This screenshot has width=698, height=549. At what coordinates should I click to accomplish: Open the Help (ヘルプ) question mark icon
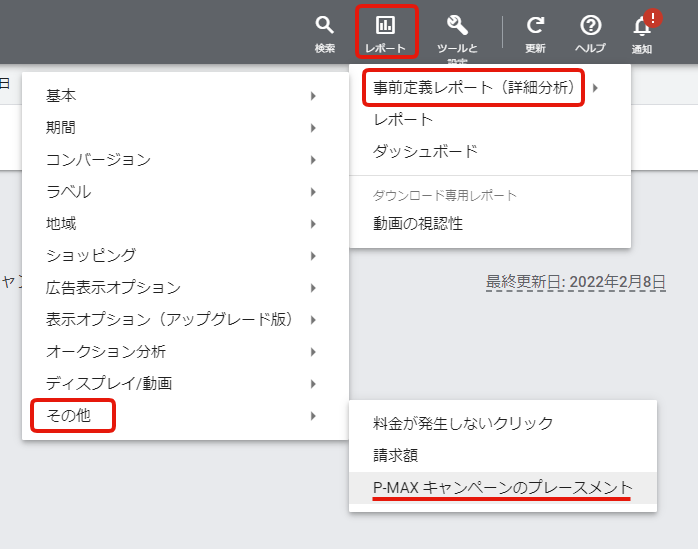coord(590,26)
